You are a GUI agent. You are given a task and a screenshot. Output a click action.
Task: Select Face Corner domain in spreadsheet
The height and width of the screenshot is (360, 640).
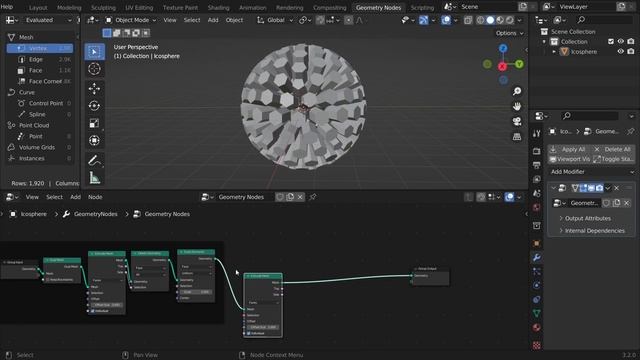click(x=40, y=81)
